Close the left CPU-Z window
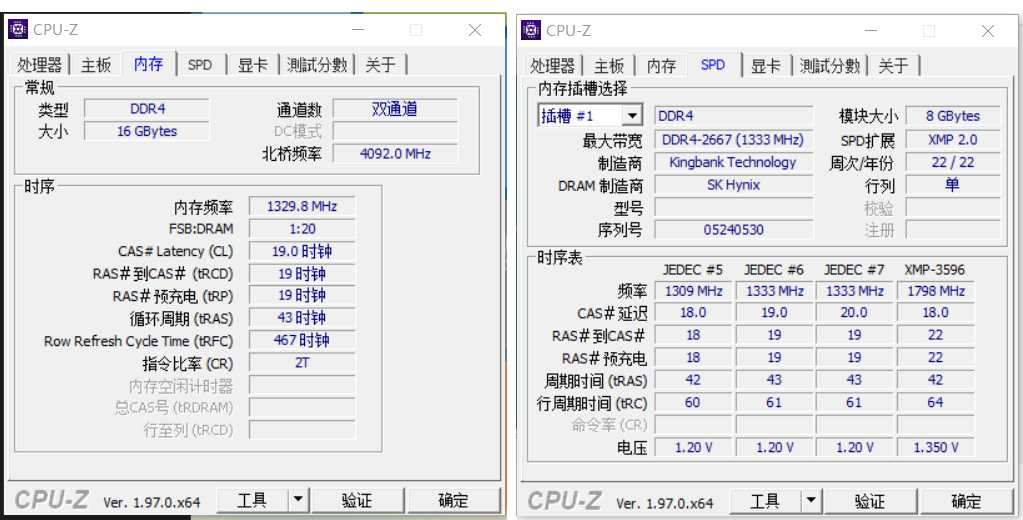 475,30
